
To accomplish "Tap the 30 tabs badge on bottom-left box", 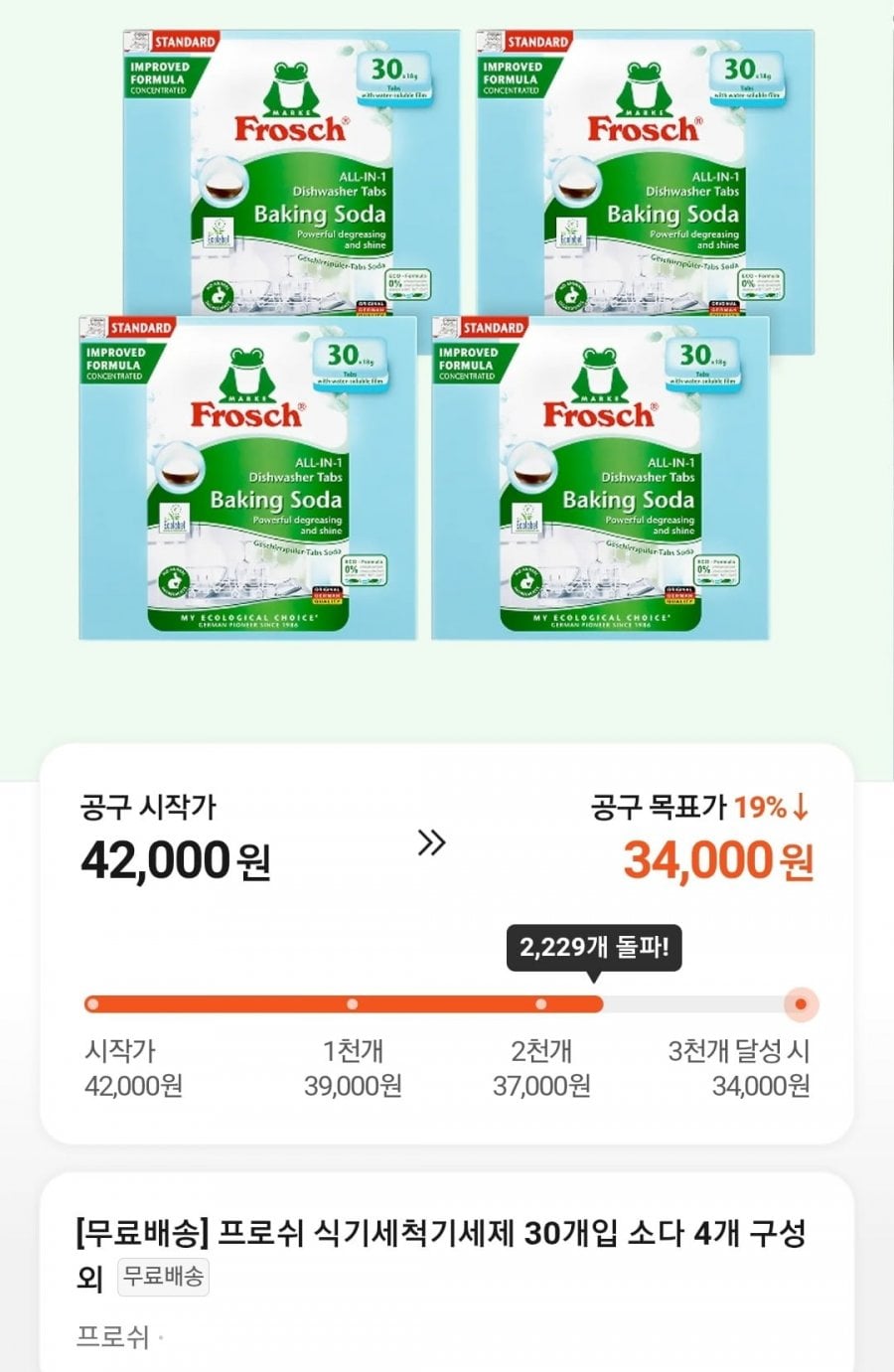I will pyautogui.click(x=351, y=363).
